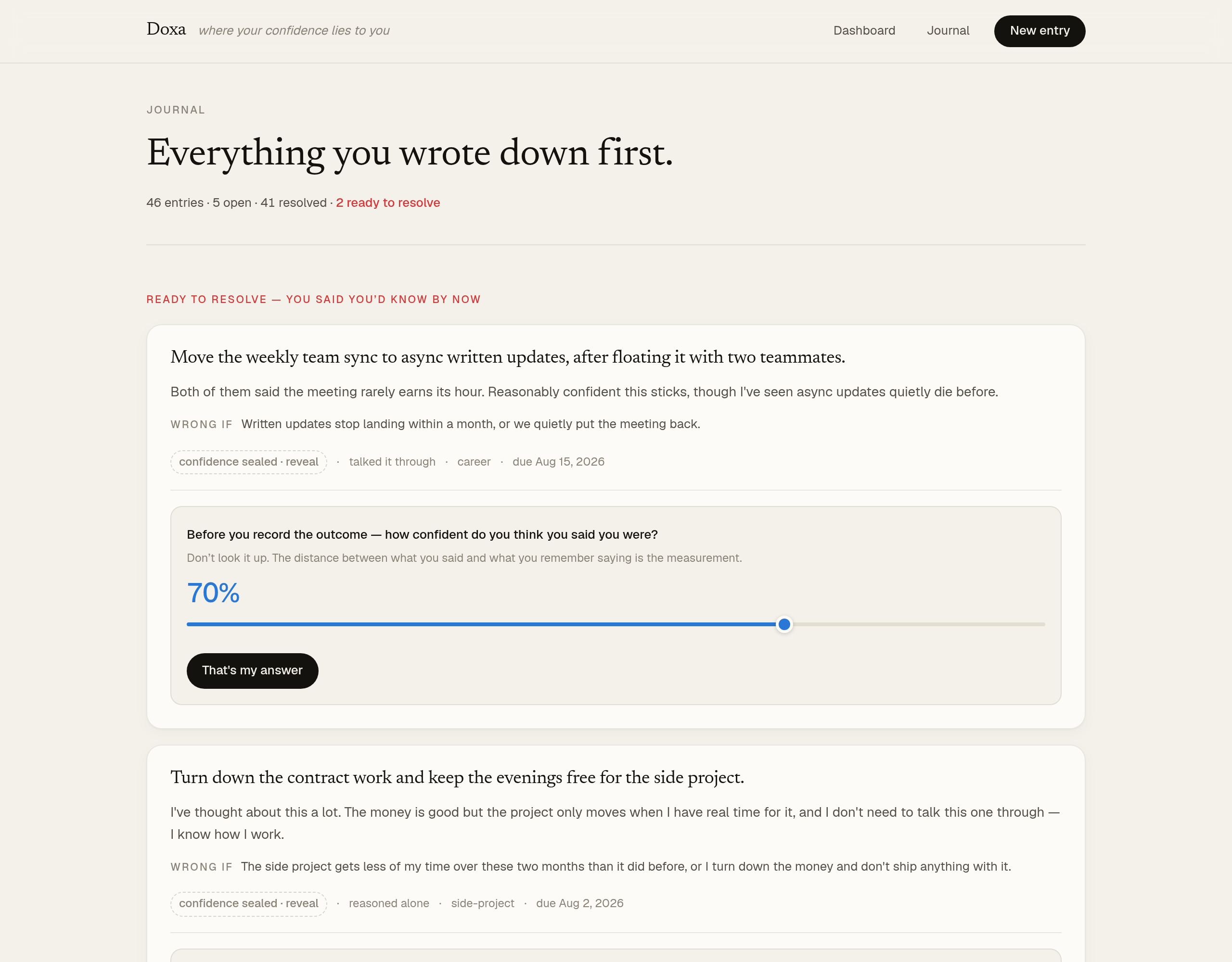The height and width of the screenshot is (962, 1232).
Task: Click the 'due Aug 2, 2026' date
Action: click(x=579, y=903)
